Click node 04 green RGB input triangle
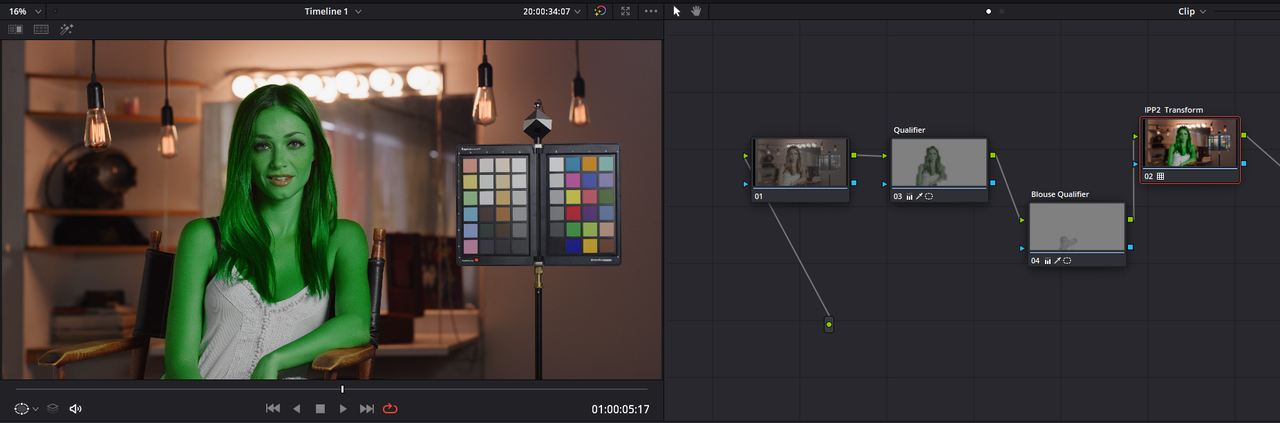The width and height of the screenshot is (1280, 423). click(x=1023, y=220)
